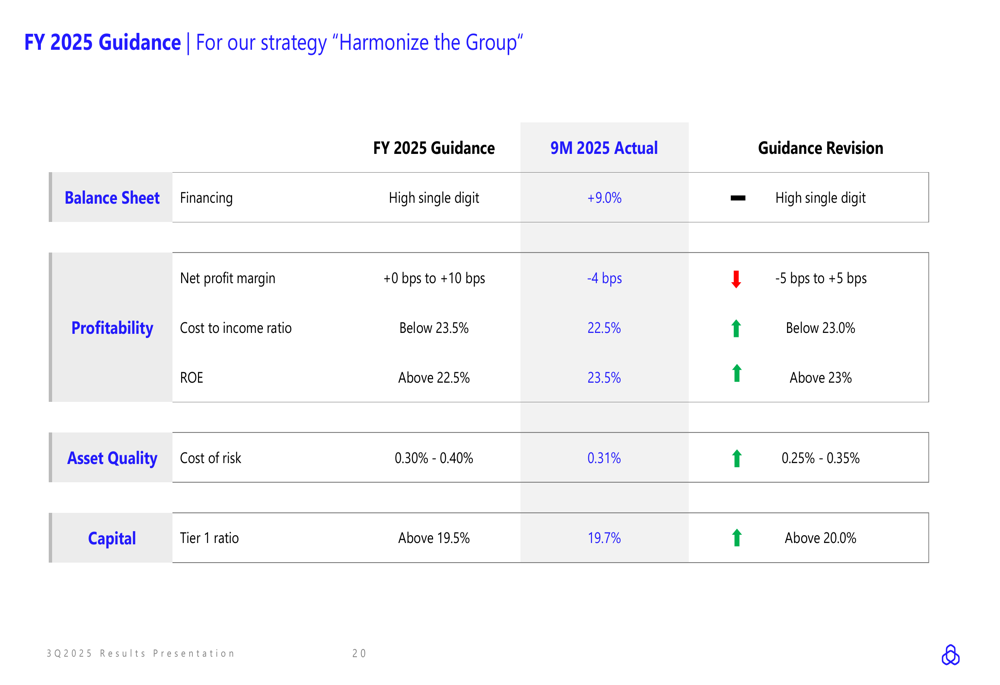1000x685 pixels.
Task: Select the Capital category label
Action: pos(112,539)
